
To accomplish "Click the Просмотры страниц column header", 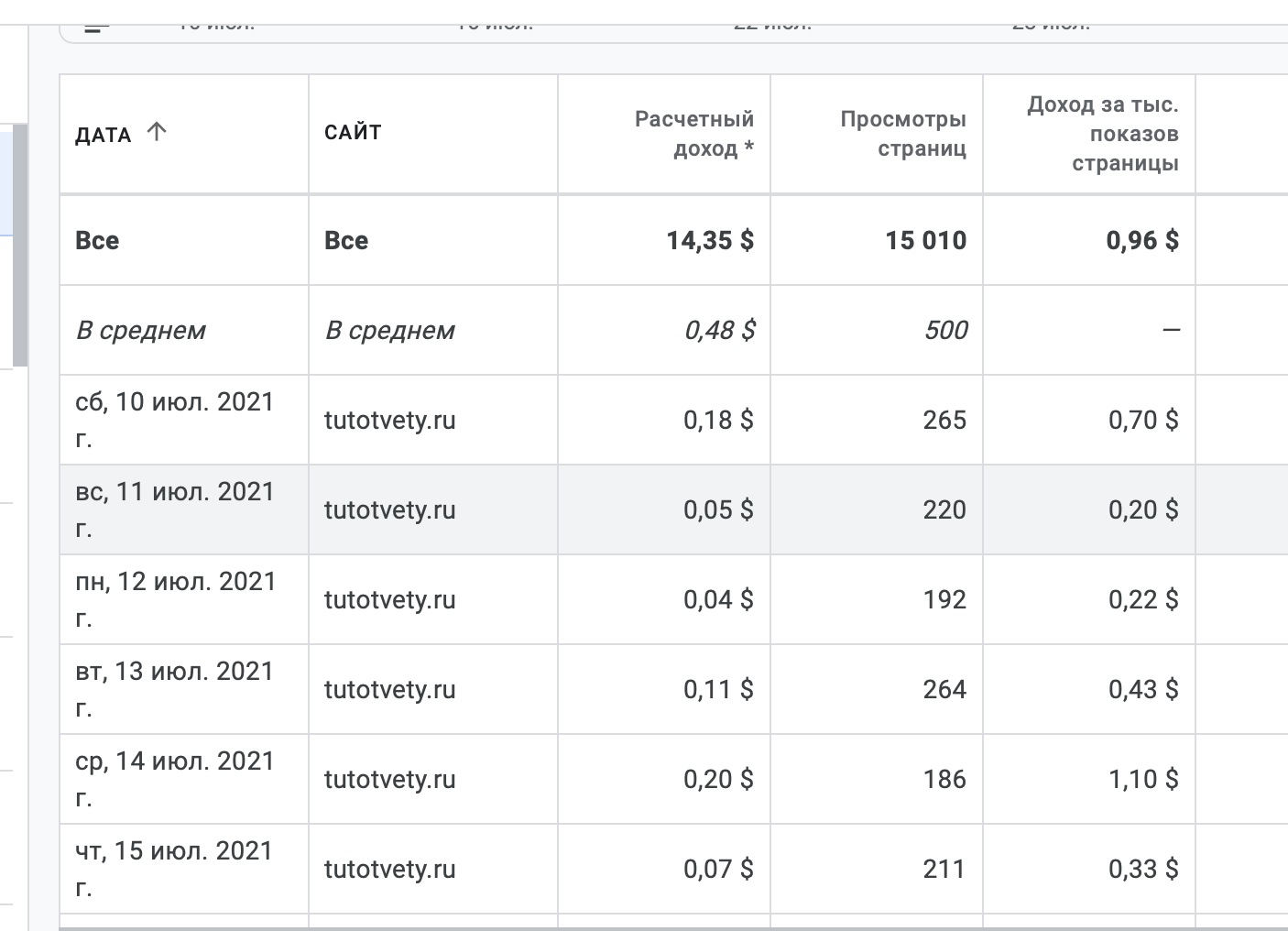I will tap(903, 134).
